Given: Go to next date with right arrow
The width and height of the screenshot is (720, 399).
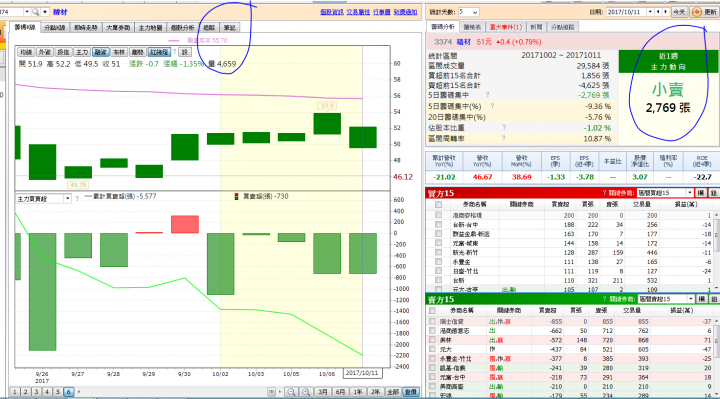Looking at the screenshot, I should click(x=666, y=12).
